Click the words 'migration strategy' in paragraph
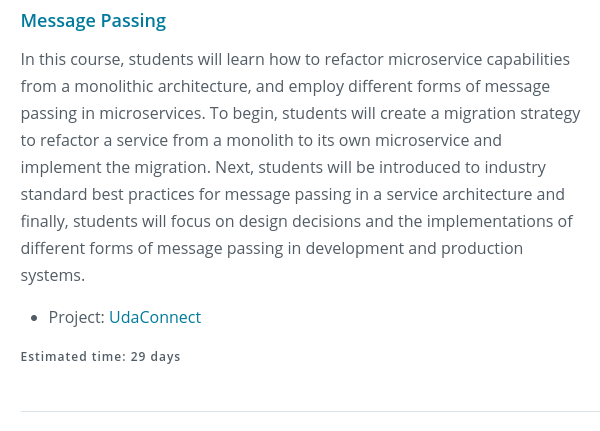This screenshot has width=600, height=431. click(x=512, y=114)
